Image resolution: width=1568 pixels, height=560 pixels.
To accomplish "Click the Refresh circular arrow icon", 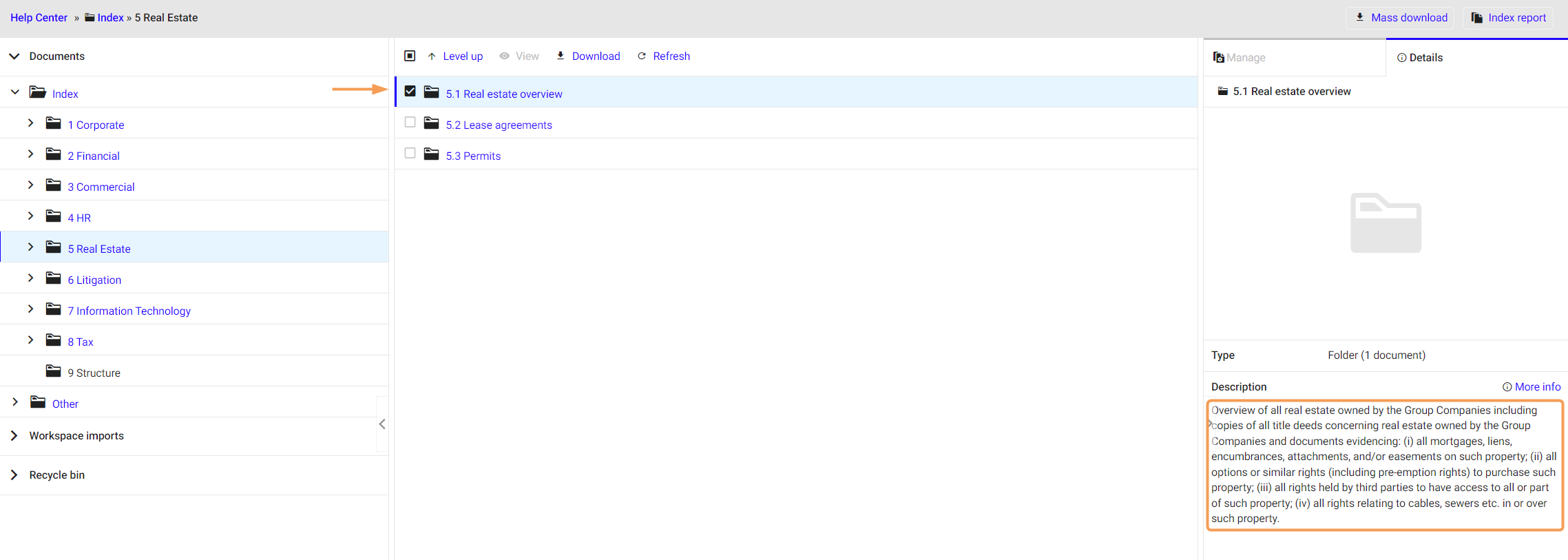I will (642, 56).
